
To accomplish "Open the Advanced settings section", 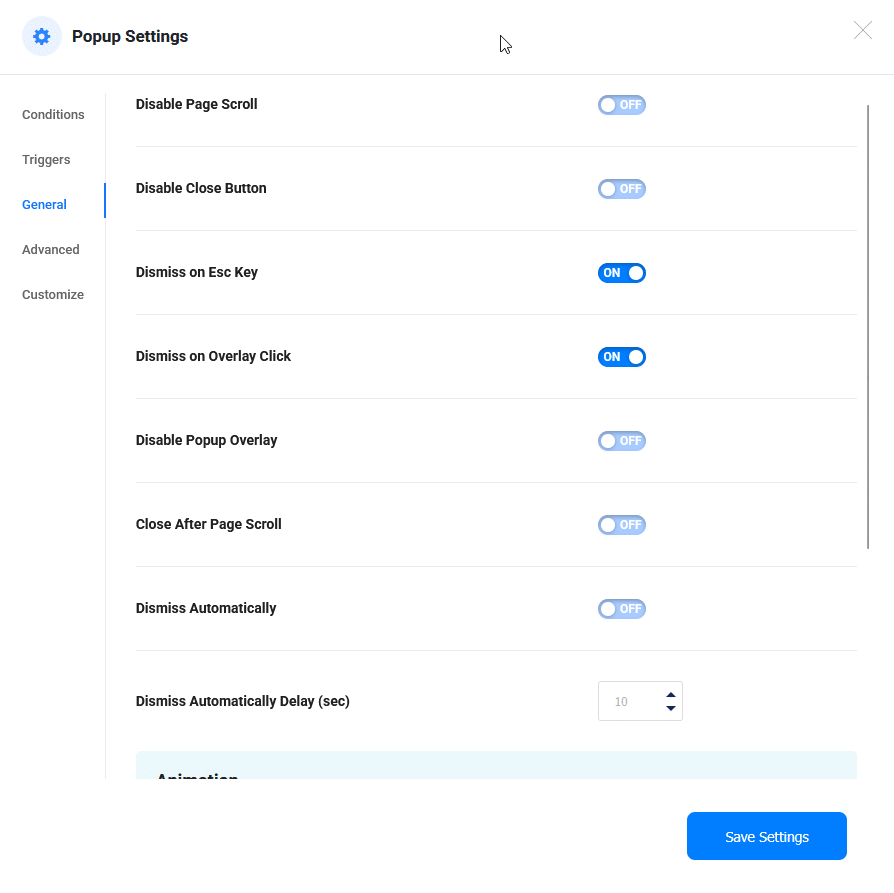I will (50, 249).
